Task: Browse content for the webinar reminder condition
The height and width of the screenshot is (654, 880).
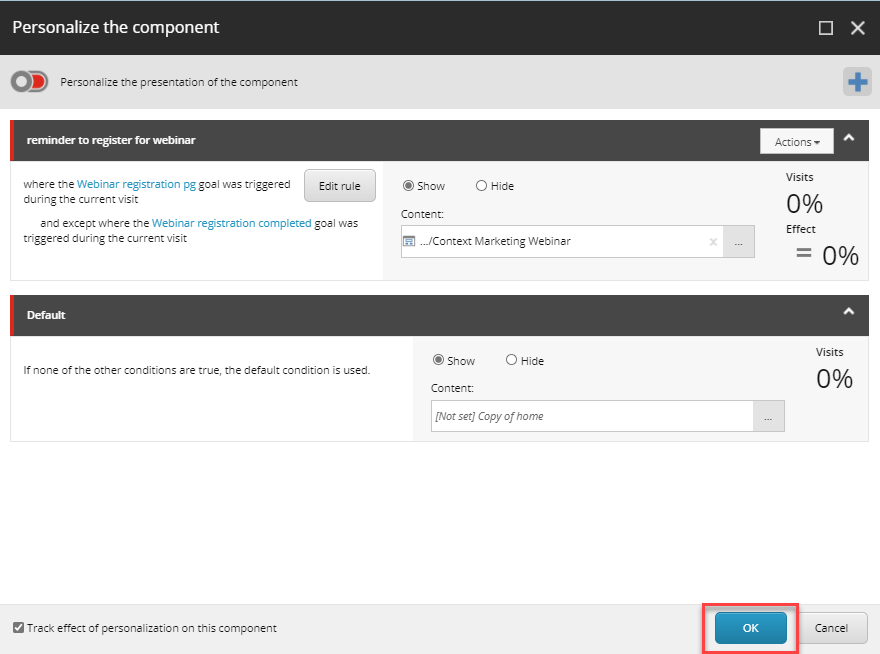Action: click(739, 242)
